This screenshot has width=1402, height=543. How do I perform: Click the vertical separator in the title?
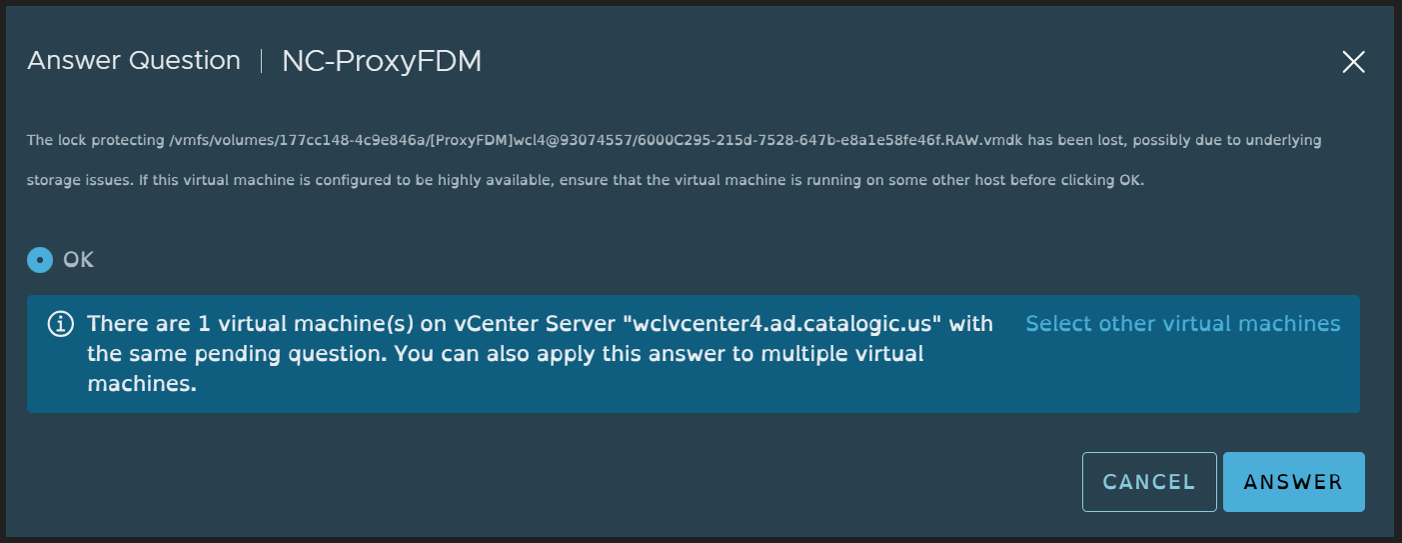[261, 61]
